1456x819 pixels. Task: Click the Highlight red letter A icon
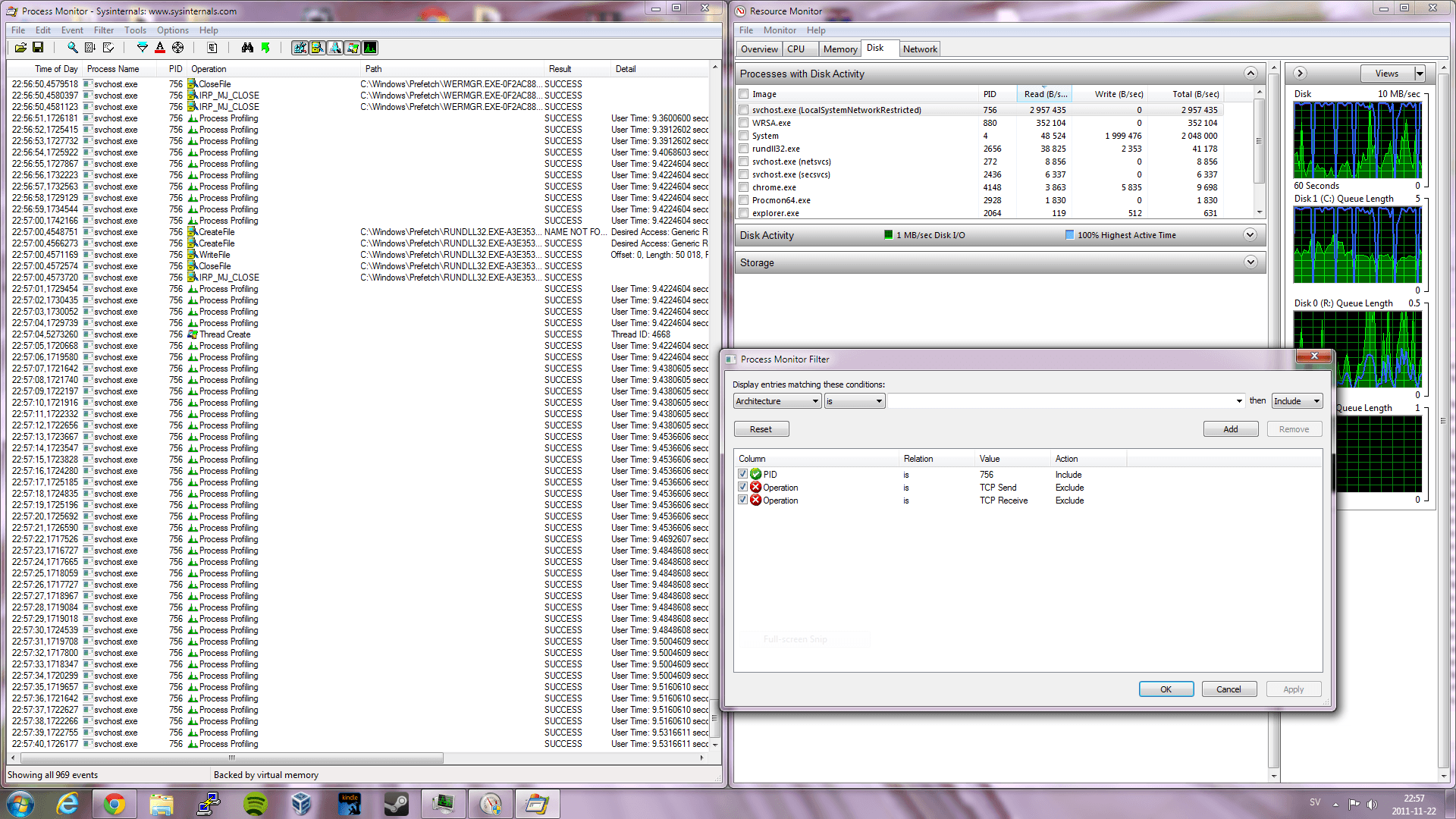(160, 48)
